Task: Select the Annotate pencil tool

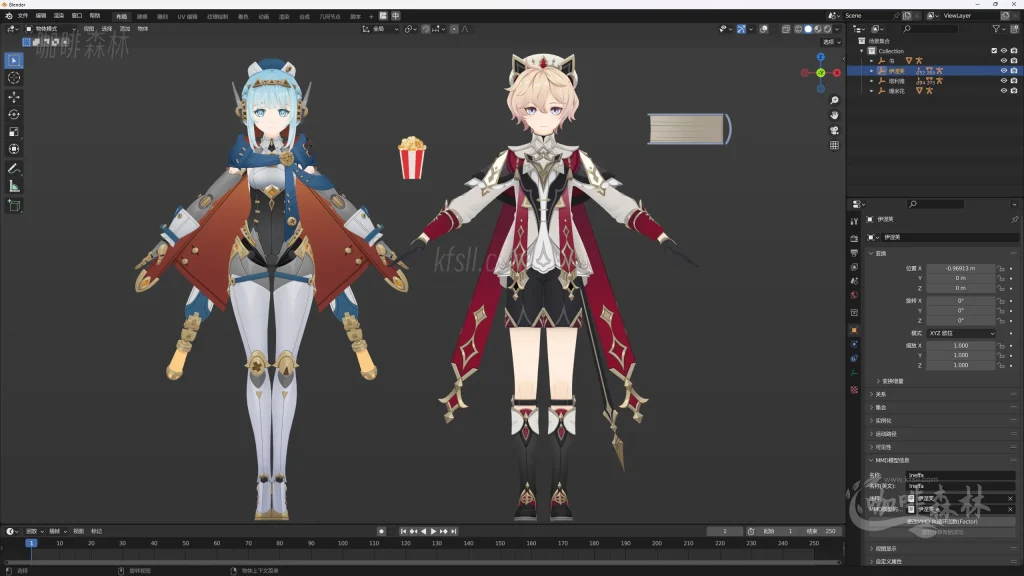Action: click(x=14, y=168)
